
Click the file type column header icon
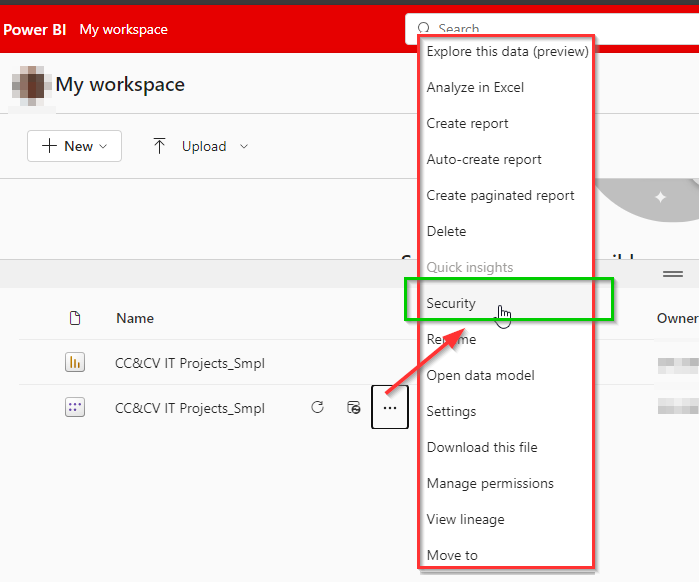(75, 318)
